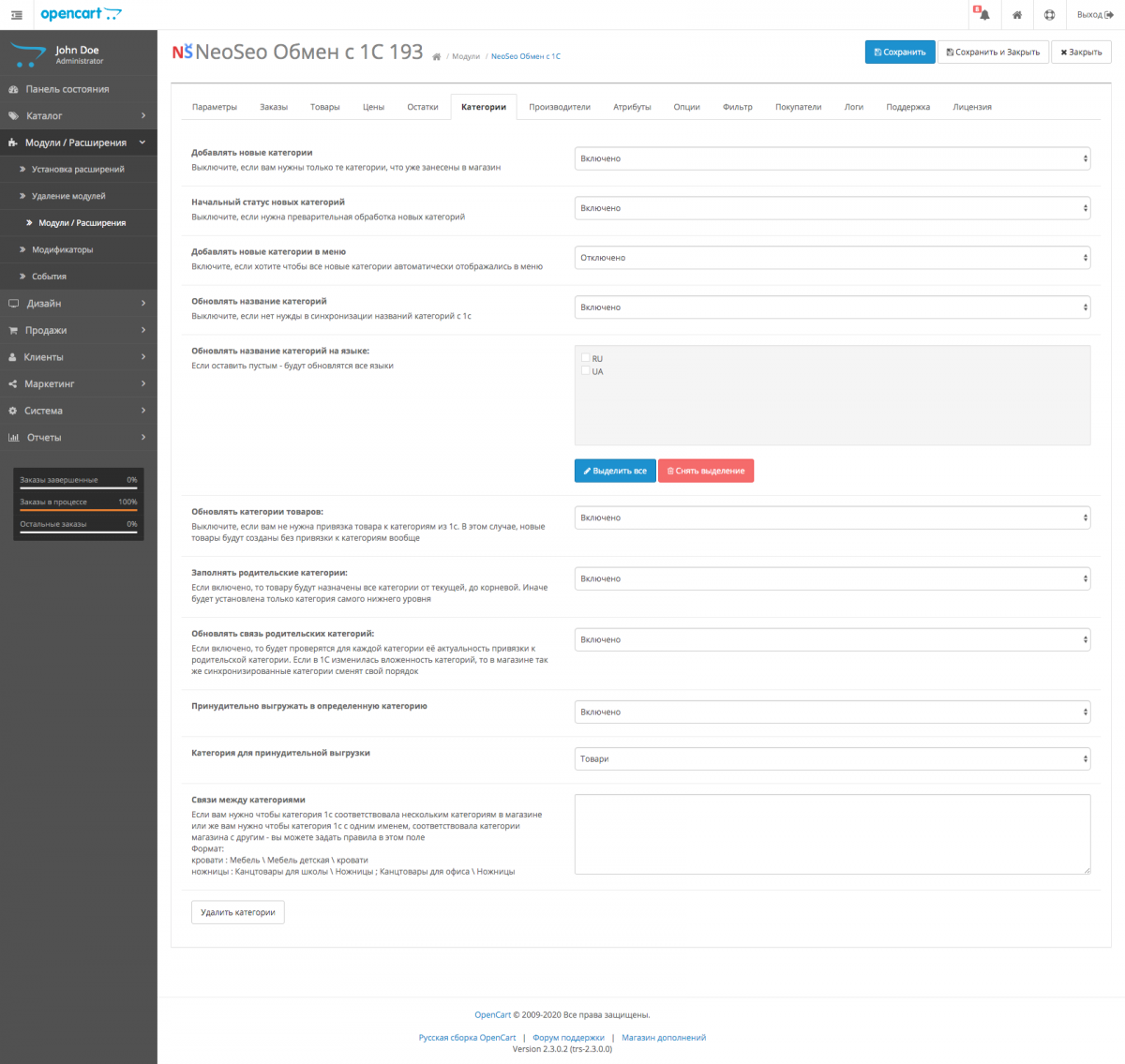Click the Удалить категории button

pyautogui.click(x=238, y=912)
